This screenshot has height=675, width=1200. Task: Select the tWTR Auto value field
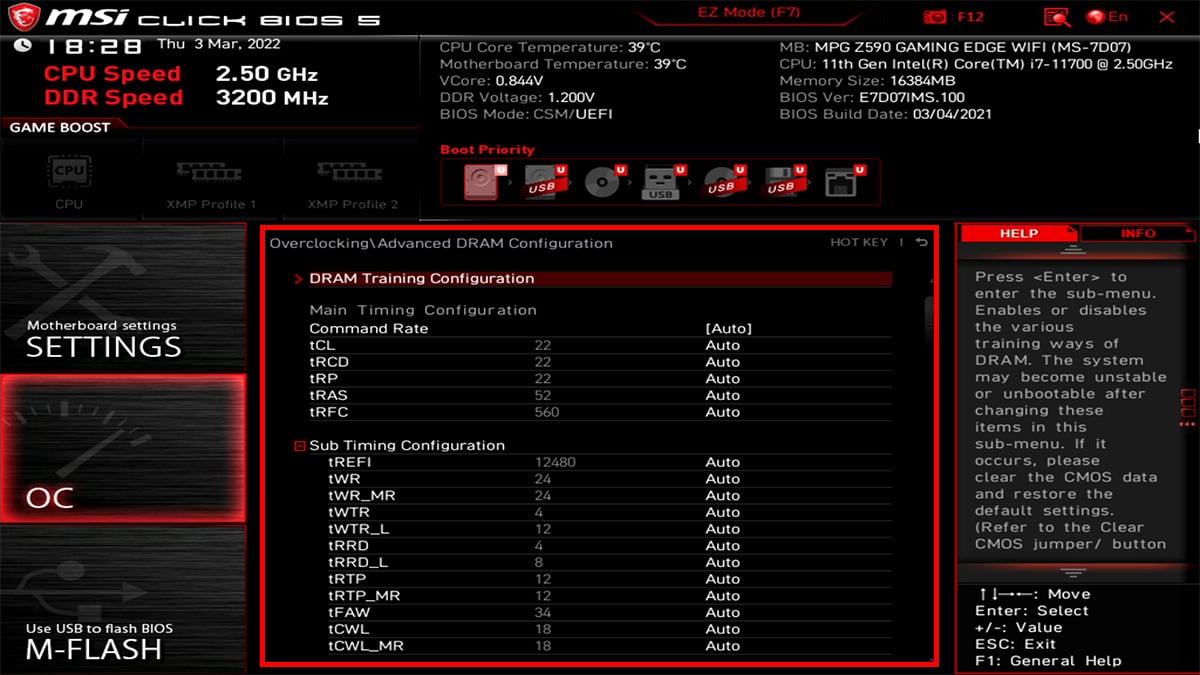[723, 513]
